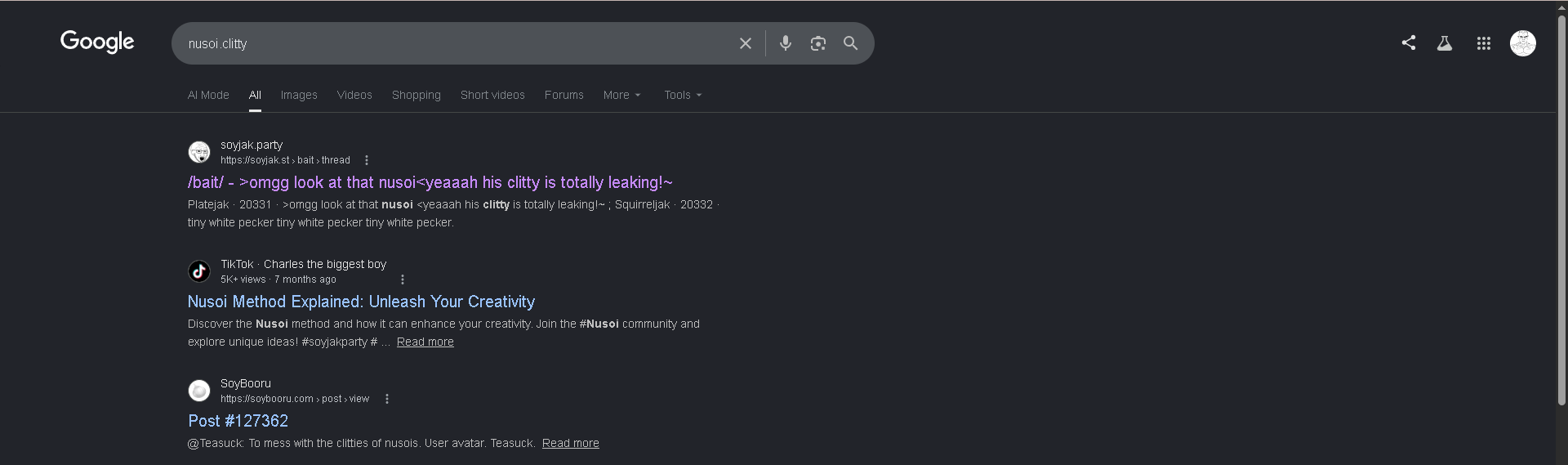Click the soybooru.com post view URL
1568x465 pixels.
click(x=295, y=399)
